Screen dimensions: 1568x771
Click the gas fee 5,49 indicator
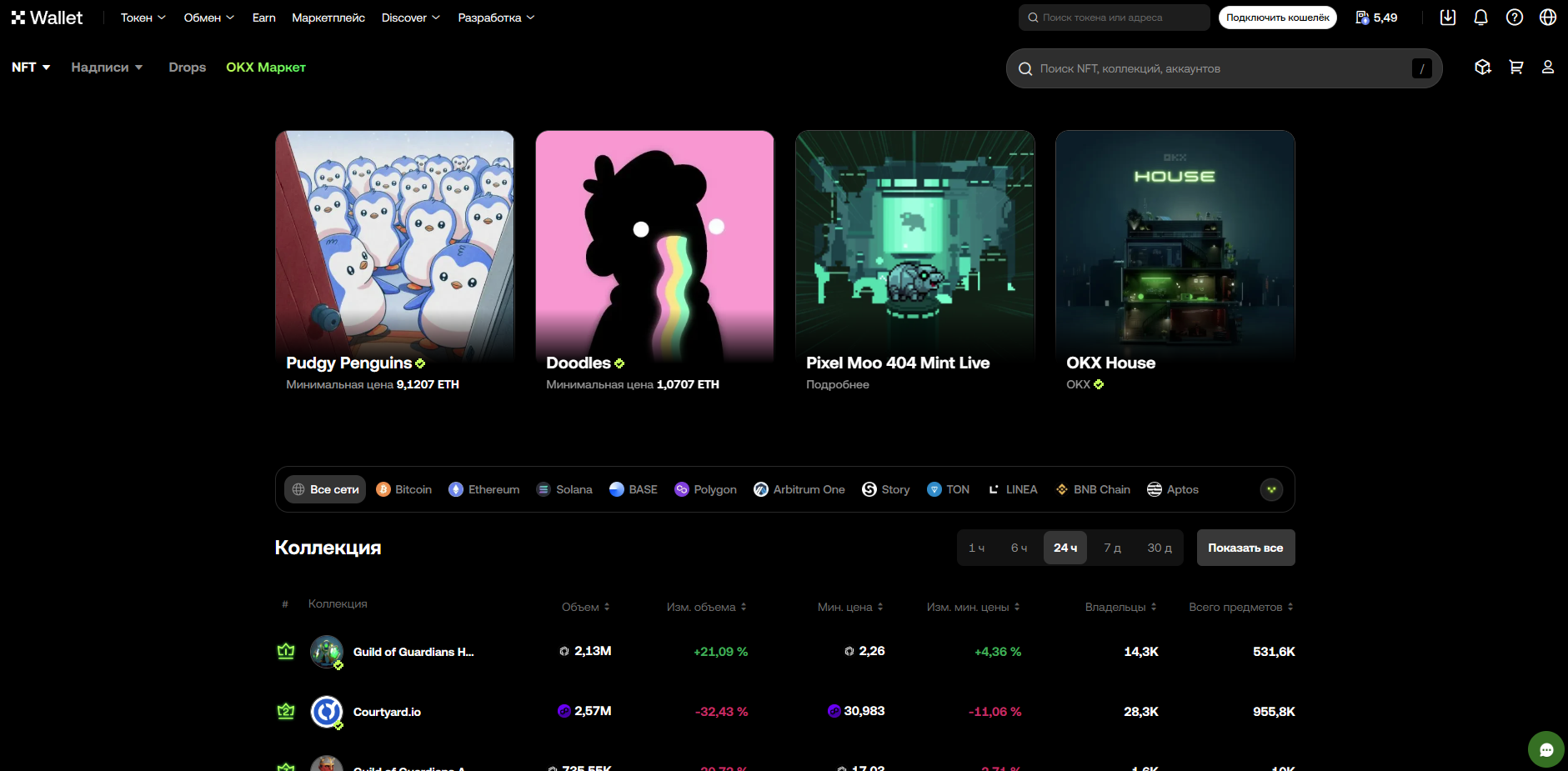1376,18
